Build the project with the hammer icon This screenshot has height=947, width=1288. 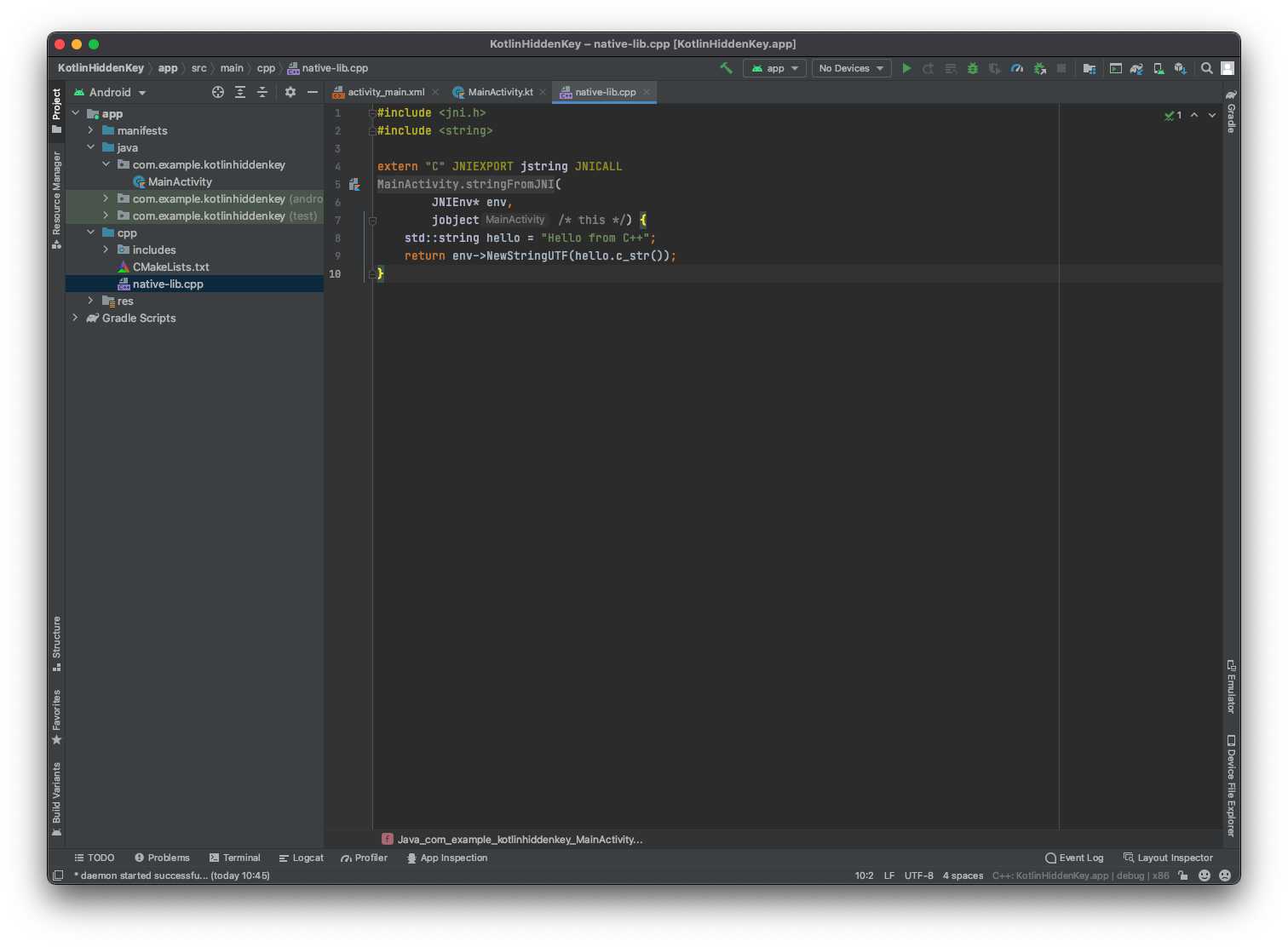pos(726,68)
